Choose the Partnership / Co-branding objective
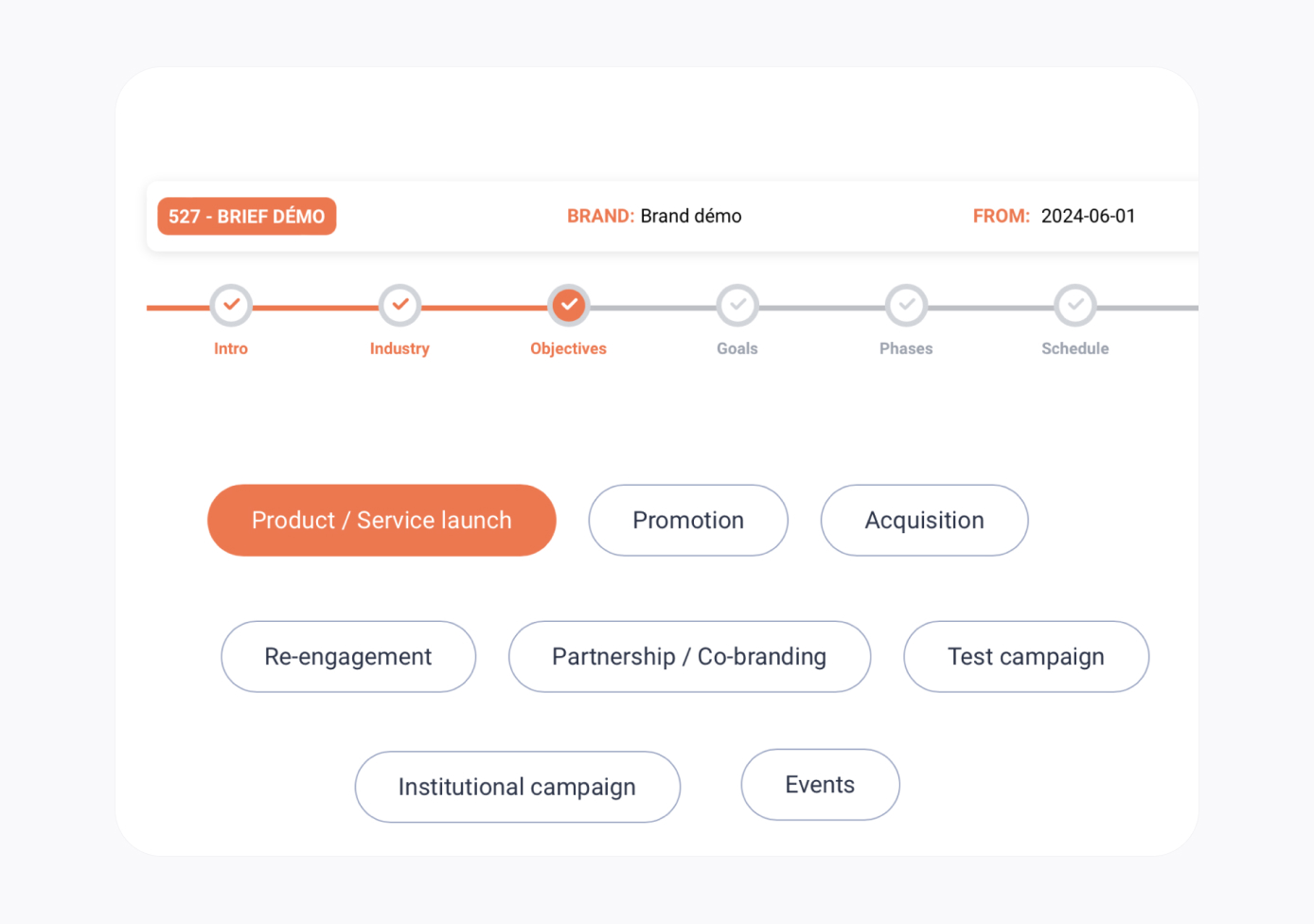Viewport: 1314px width, 924px height. coord(689,657)
